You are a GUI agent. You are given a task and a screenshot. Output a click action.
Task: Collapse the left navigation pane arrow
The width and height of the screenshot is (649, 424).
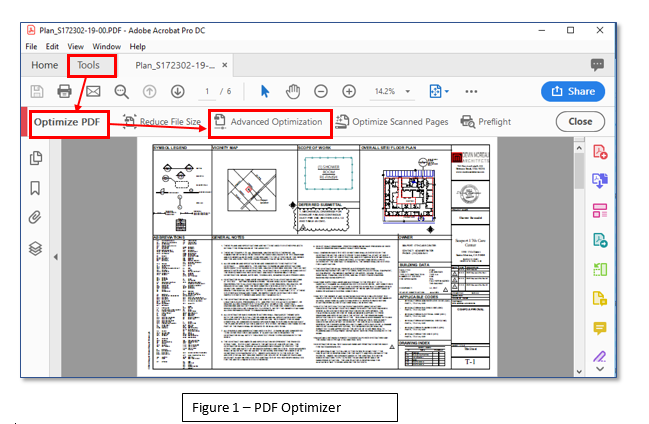click(x=55, y=257)
